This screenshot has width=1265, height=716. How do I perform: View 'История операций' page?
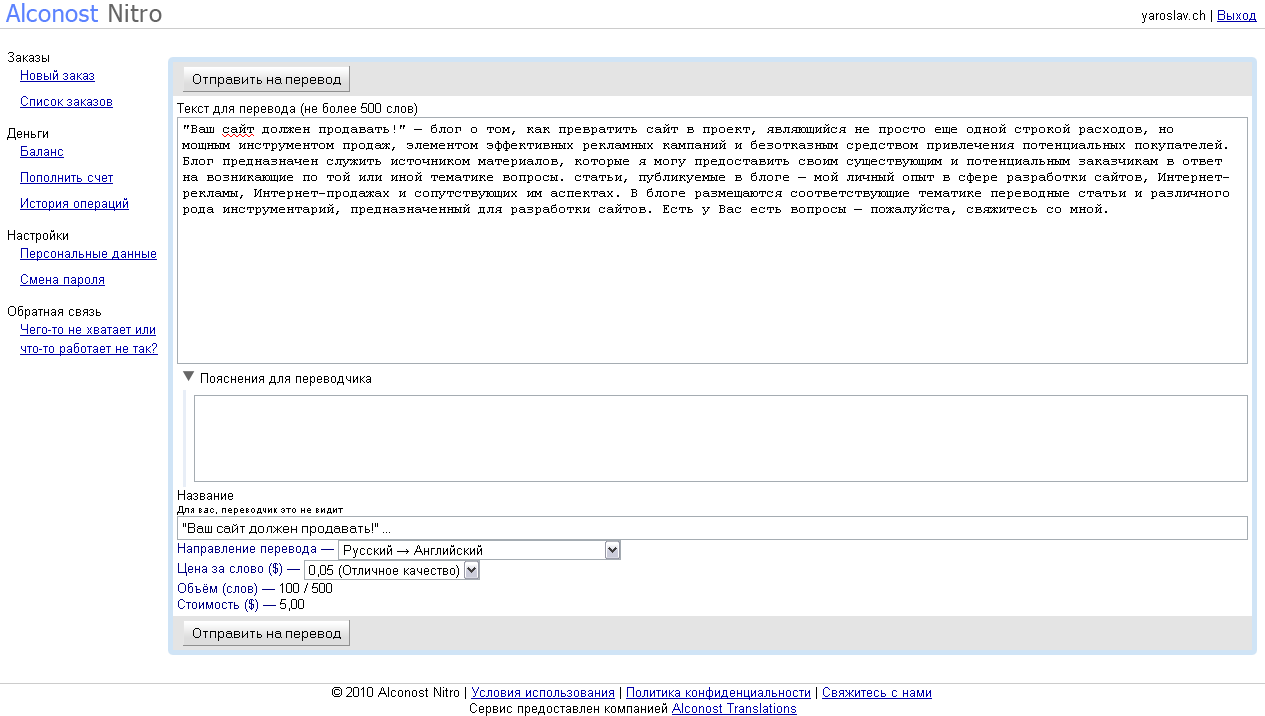click(74, 204)
